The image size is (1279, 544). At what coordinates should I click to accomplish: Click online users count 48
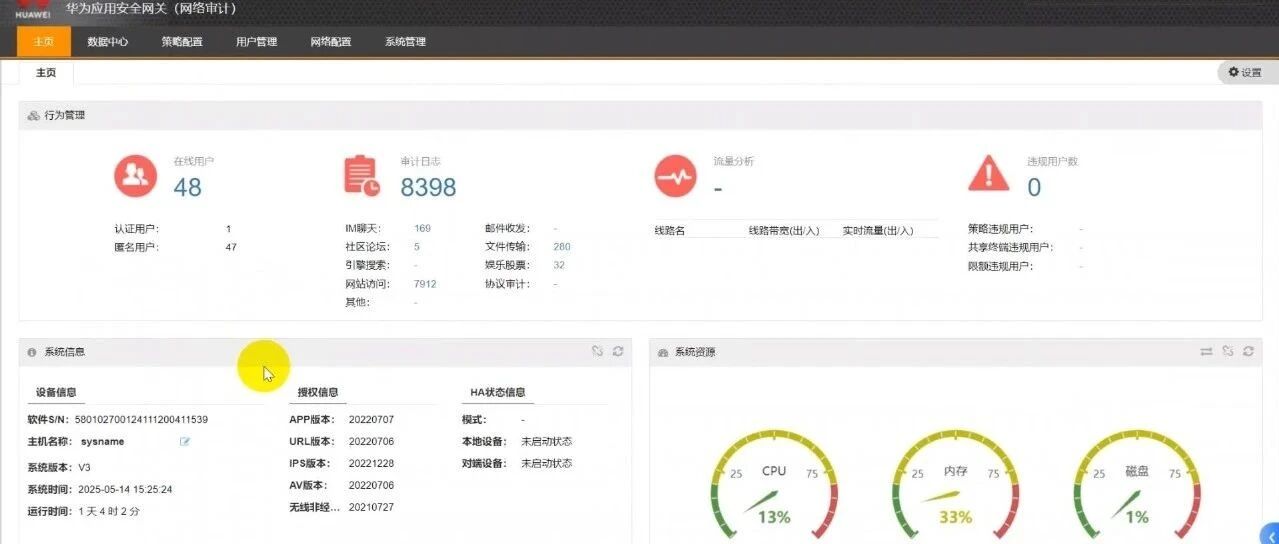(x=187, y=186)
